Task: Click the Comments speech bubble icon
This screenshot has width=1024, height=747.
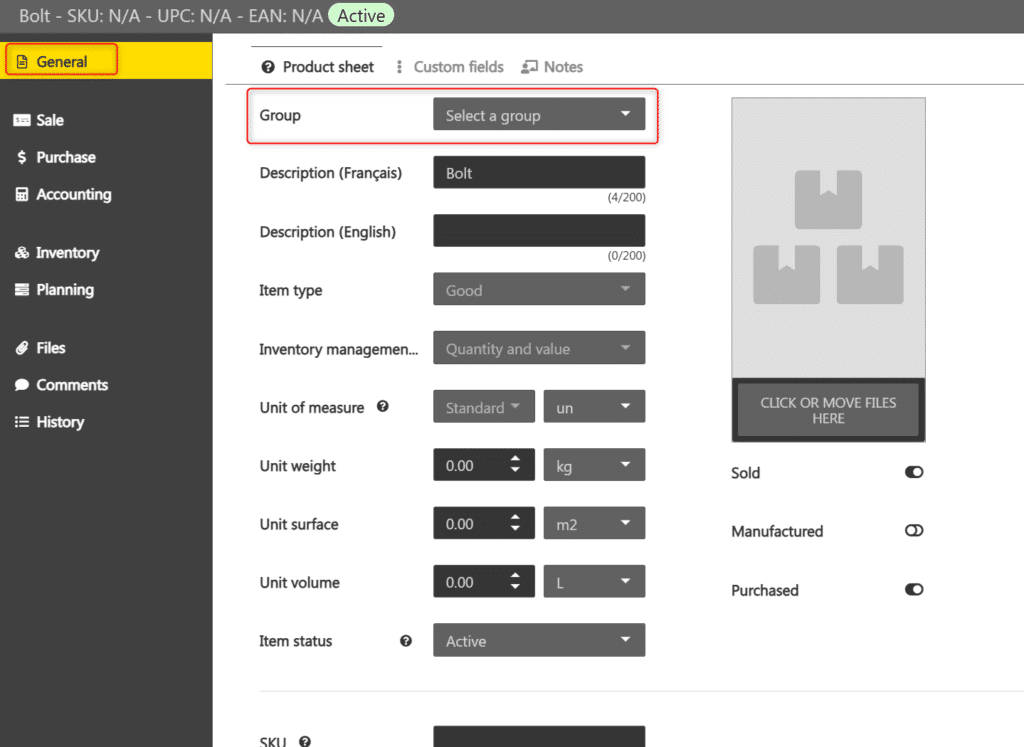Action: click(x=22, y=385)
